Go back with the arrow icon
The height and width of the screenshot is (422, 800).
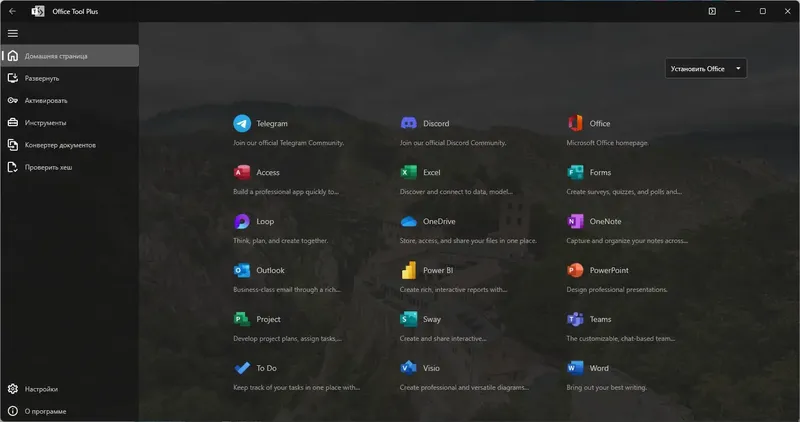pyautogui.click(x=12, y=11)
